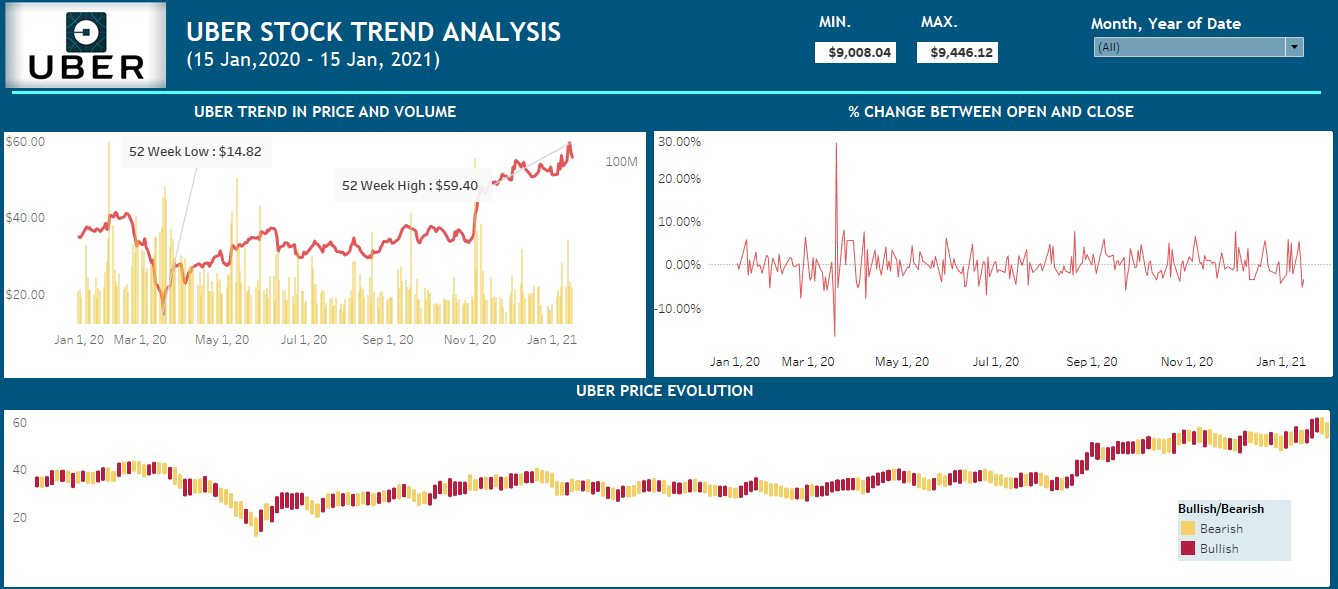Click the MAX. value field showing $9,446.12
The image size is (1338, 589).
tap(957, 52)
